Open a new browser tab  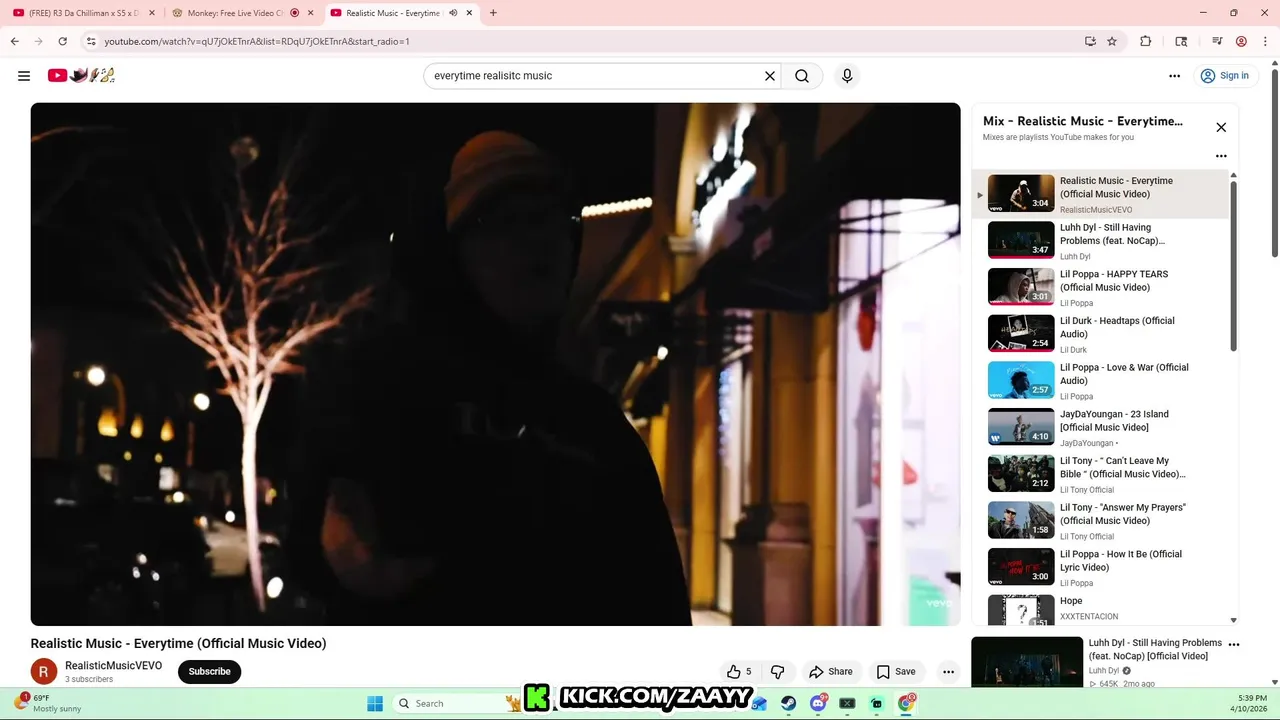[x=493, y=13]
